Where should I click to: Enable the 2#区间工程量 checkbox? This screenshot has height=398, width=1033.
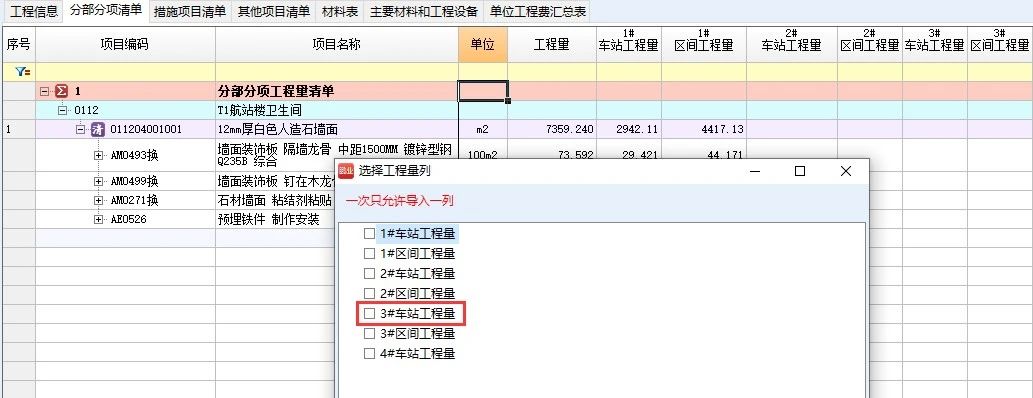369,293
